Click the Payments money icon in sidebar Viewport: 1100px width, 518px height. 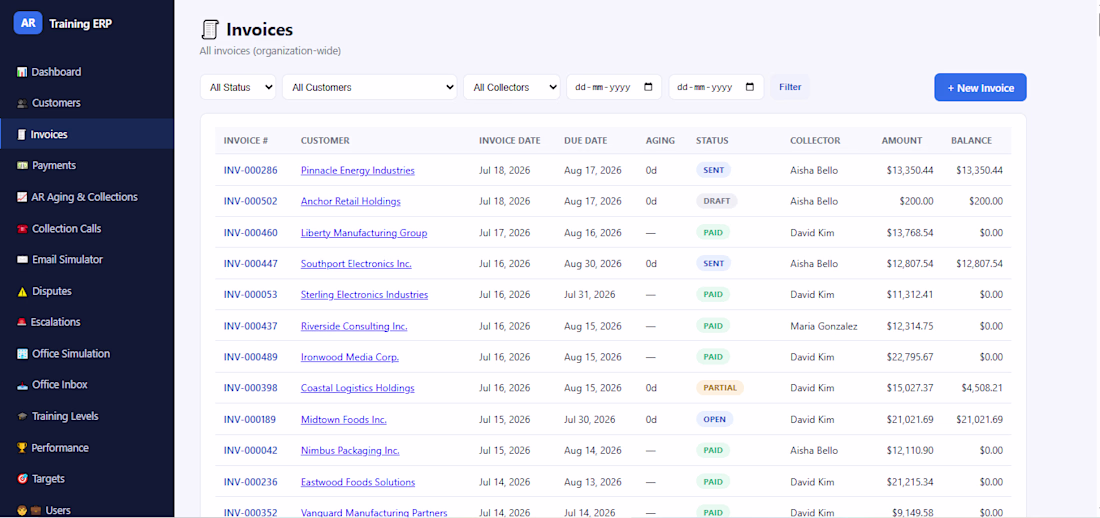[22, 166]
